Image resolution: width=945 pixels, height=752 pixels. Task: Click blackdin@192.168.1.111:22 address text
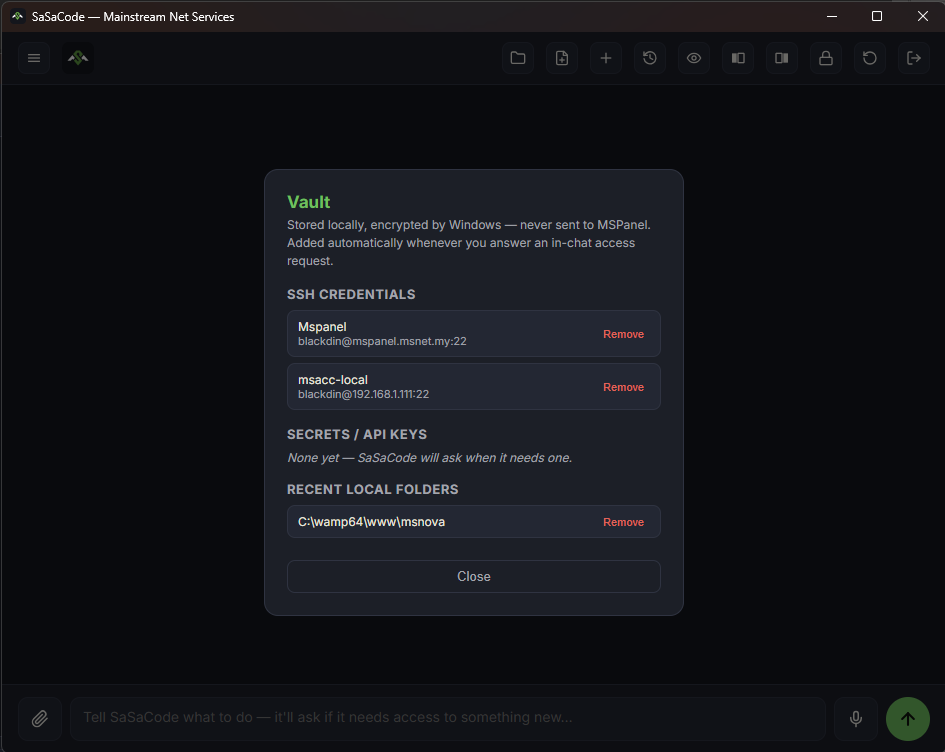(x=363, y=394)
